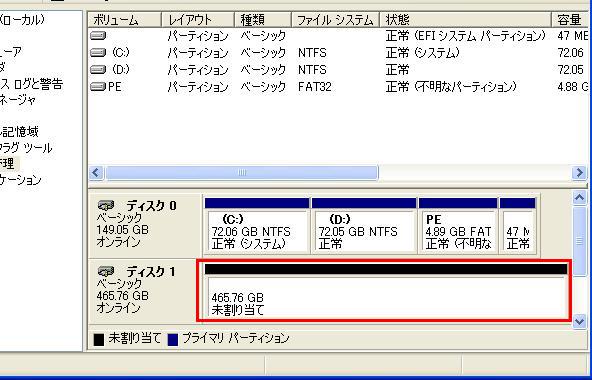The image size is (592, 380).
Task: Click the disk pane scroll down arrow
Action: 579,321
